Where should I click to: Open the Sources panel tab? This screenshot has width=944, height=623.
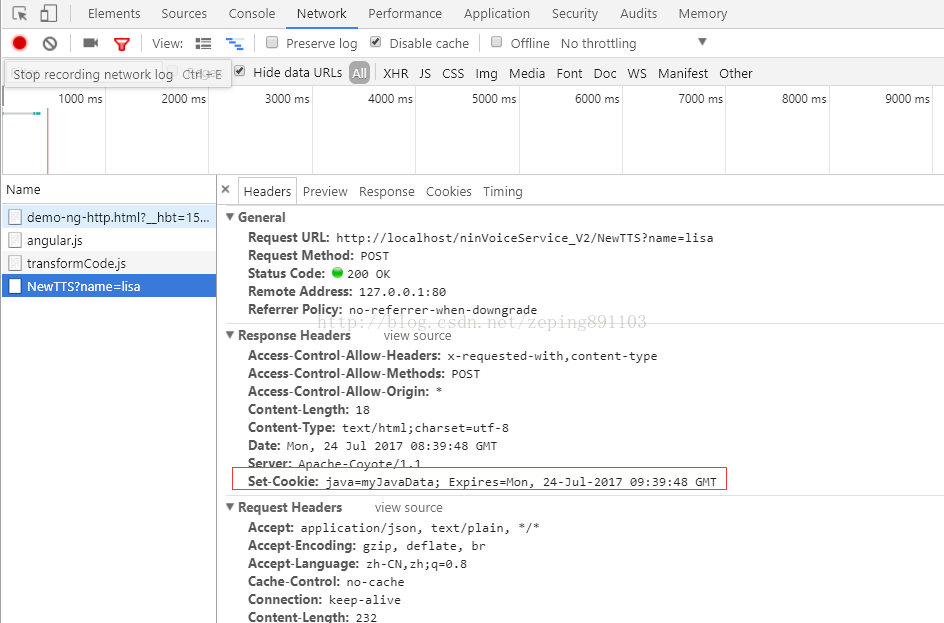coord(184,13)
